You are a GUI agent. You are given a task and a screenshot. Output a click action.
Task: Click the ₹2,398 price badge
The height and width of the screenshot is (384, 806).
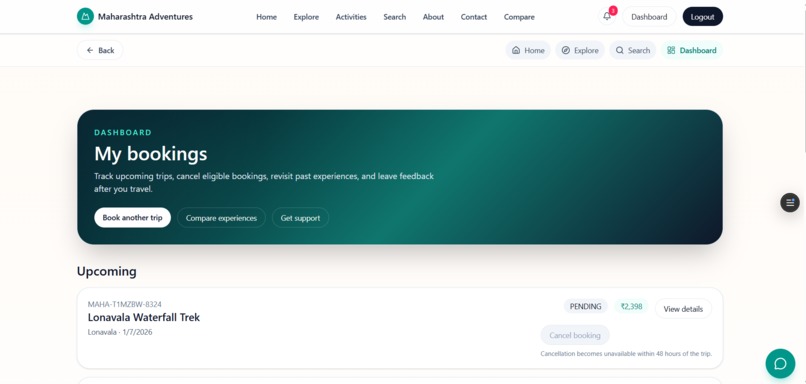tap(631, 306)
